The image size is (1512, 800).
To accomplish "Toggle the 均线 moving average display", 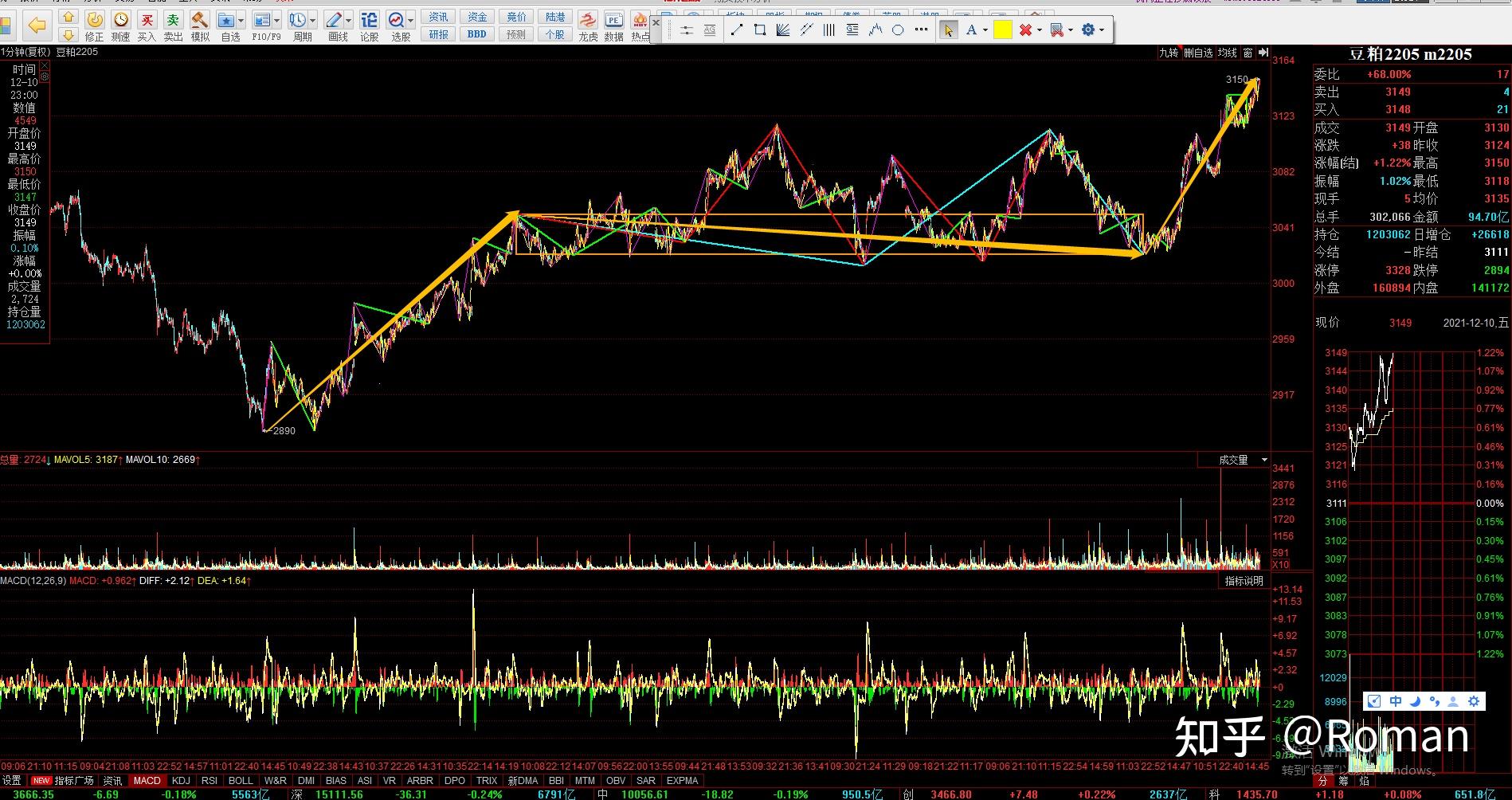I will pos(1228,53).
